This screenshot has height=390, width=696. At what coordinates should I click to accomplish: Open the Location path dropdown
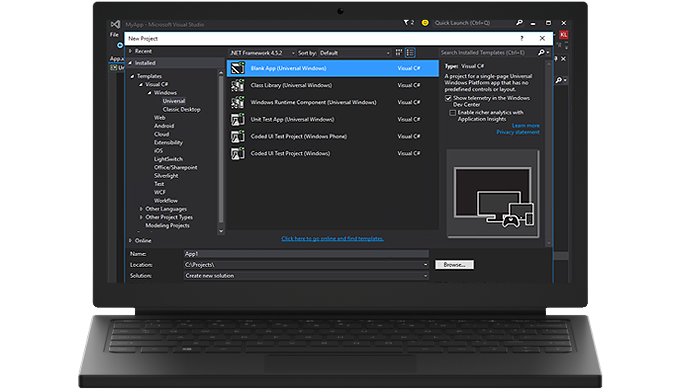click(x=425, y=264)
